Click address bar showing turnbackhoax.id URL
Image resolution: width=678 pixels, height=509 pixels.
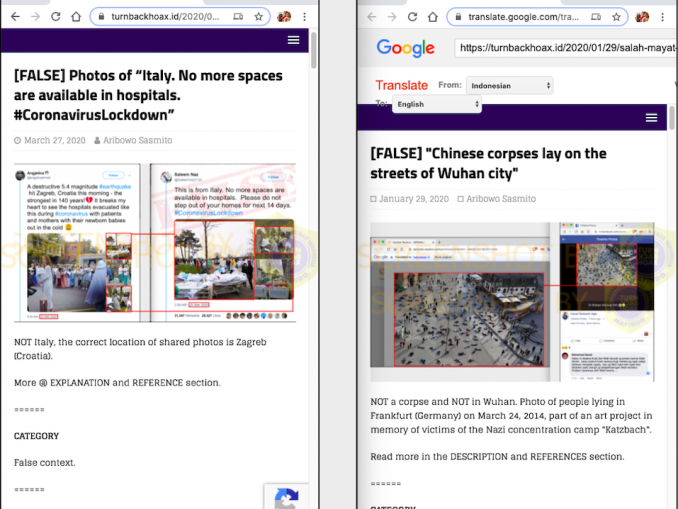(x=180, y=17)
